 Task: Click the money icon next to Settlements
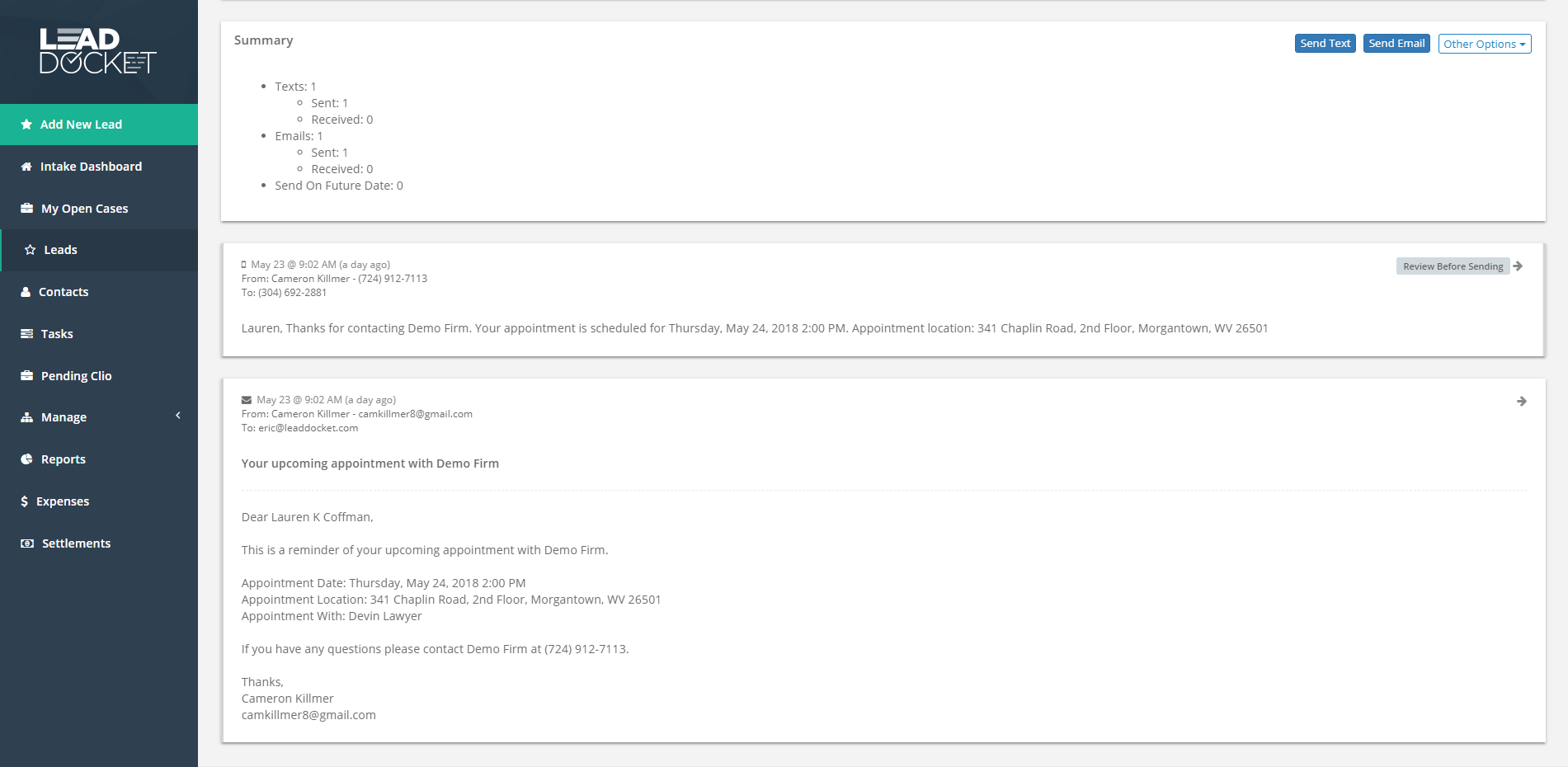point(27,543)
